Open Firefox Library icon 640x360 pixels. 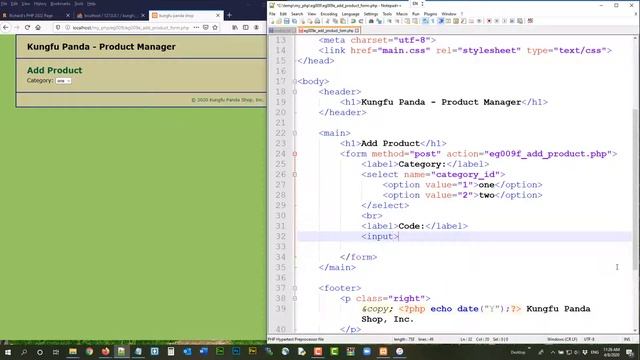[235, 27]
